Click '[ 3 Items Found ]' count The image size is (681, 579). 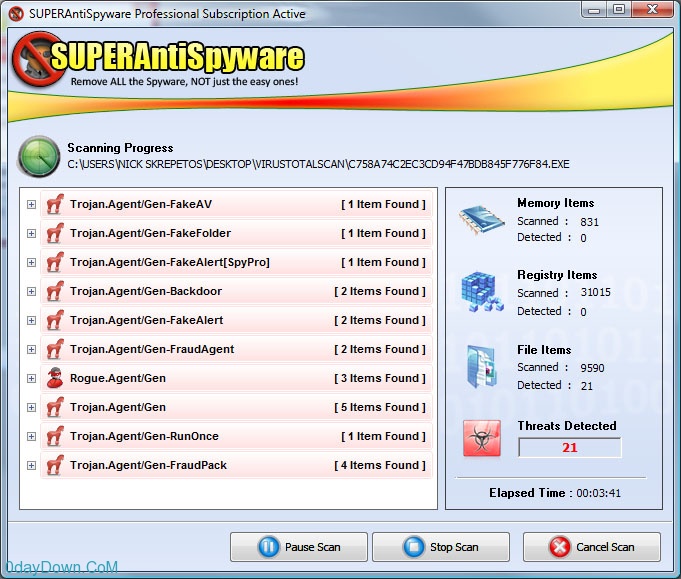(380, 378)
